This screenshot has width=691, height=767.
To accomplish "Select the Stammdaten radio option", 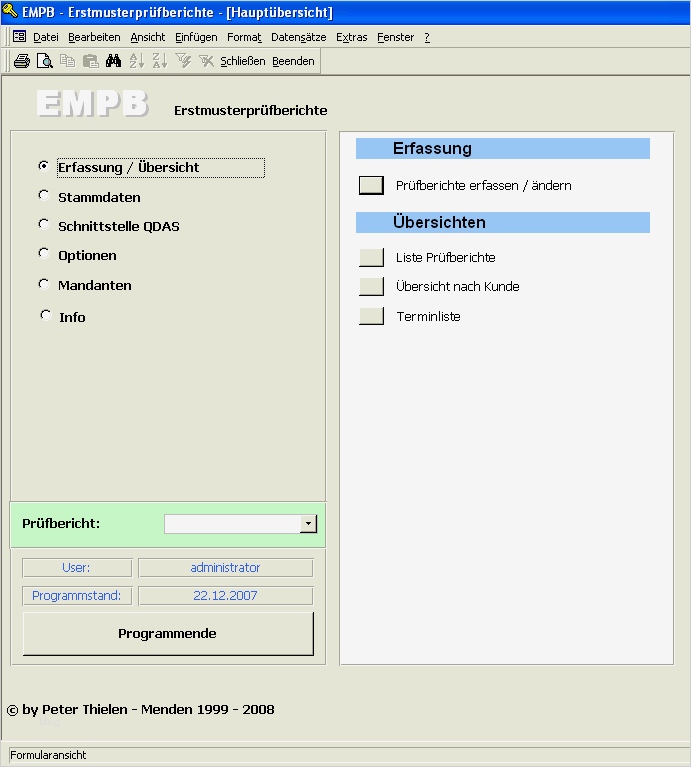I will pyautogui.click(x=44, y=196).
